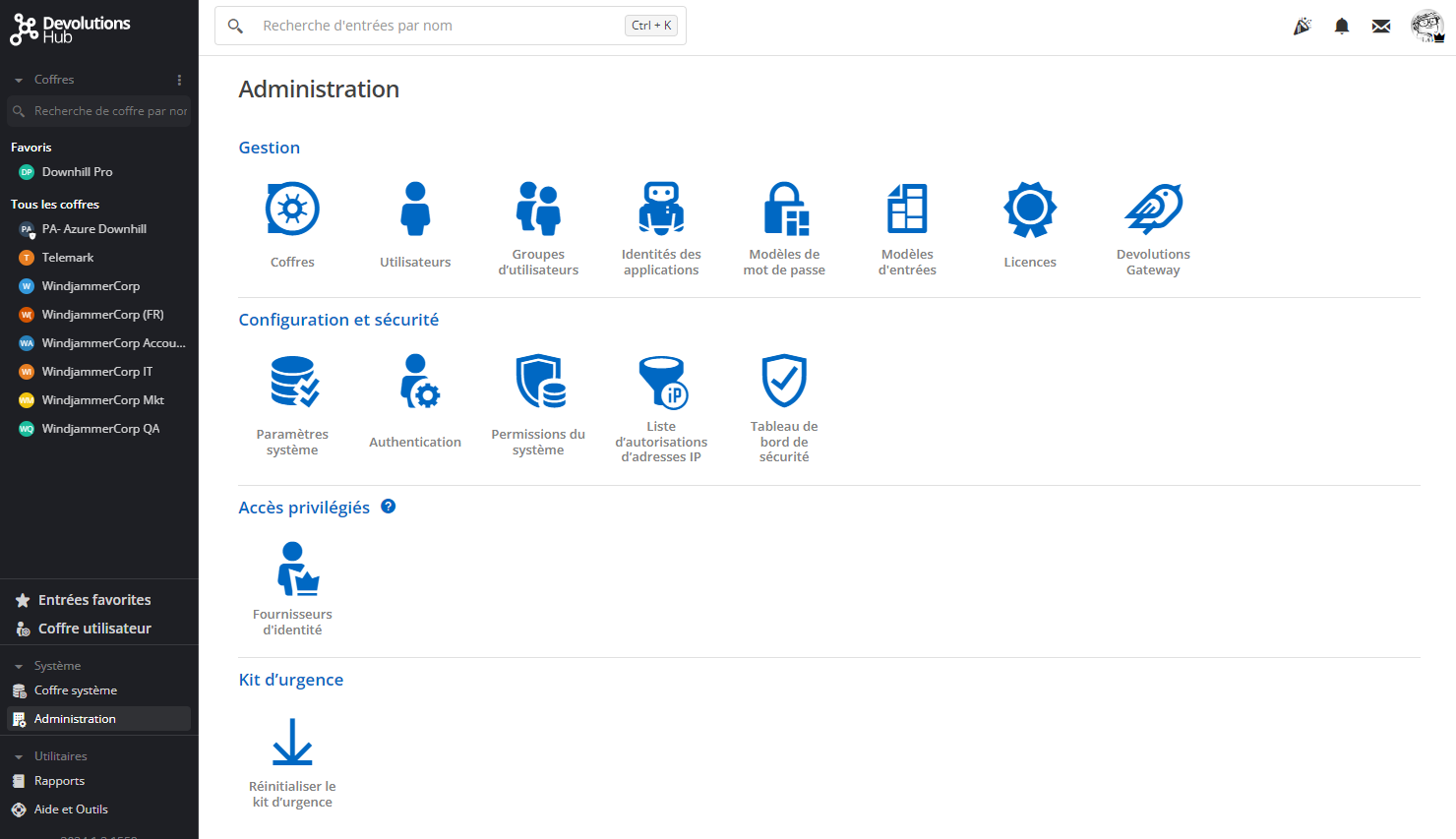Open the Utilisateurs administration icon
1456x839 pixels.
(x=415, y=209)
